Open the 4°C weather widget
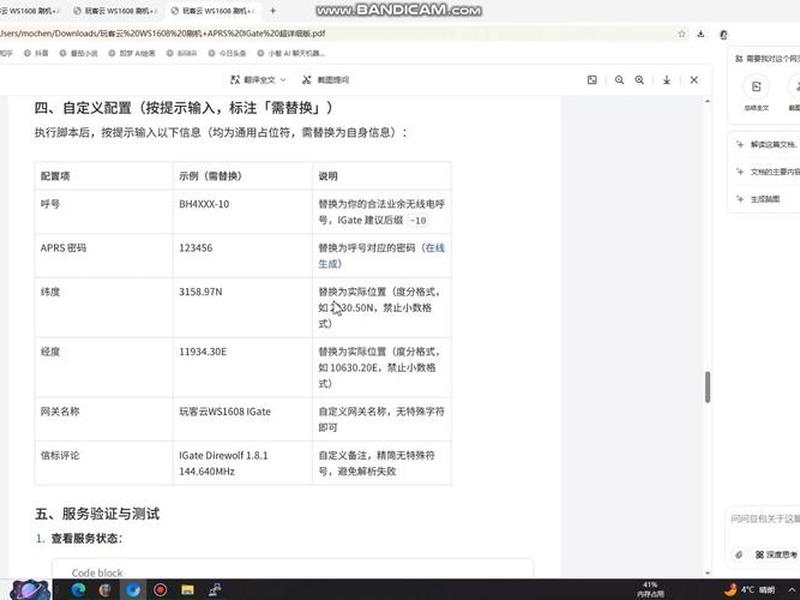 (x=749, y=590)
